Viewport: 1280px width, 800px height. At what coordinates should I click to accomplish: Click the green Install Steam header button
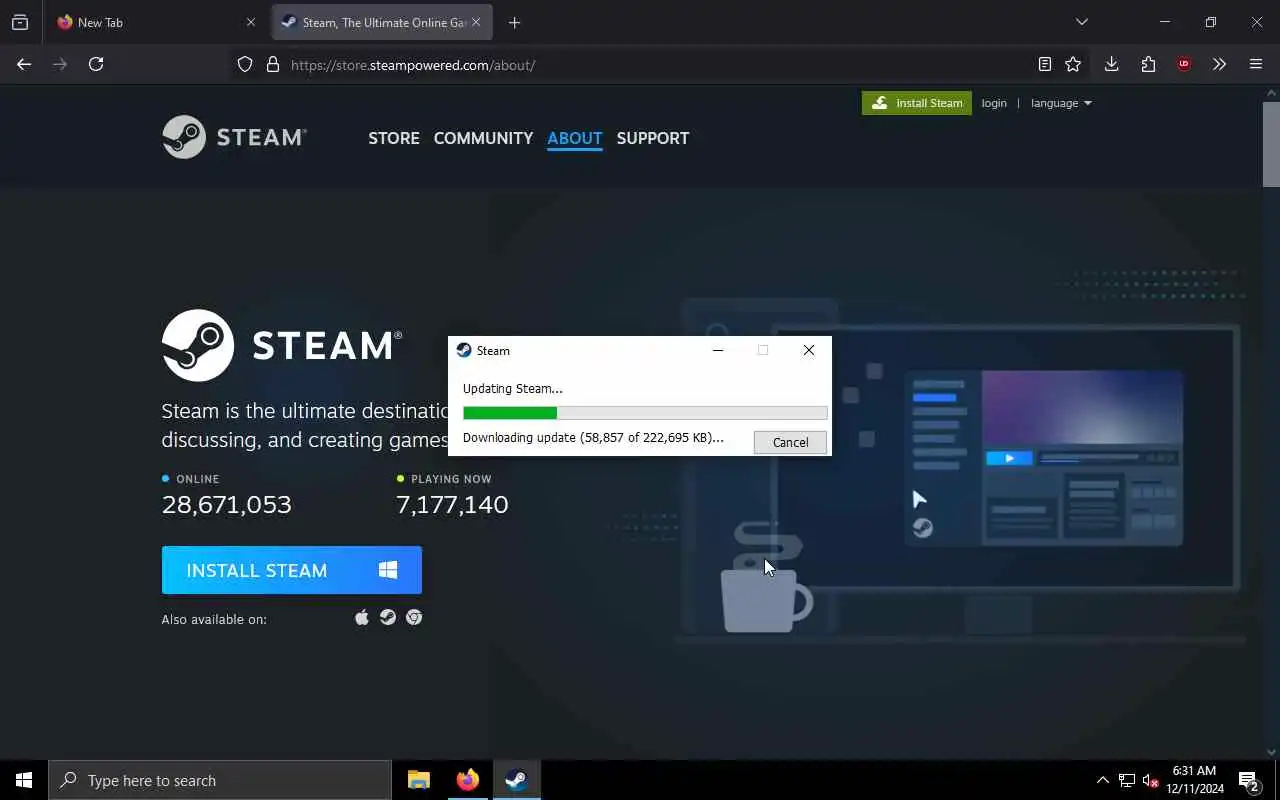click(x=917, y=103)
